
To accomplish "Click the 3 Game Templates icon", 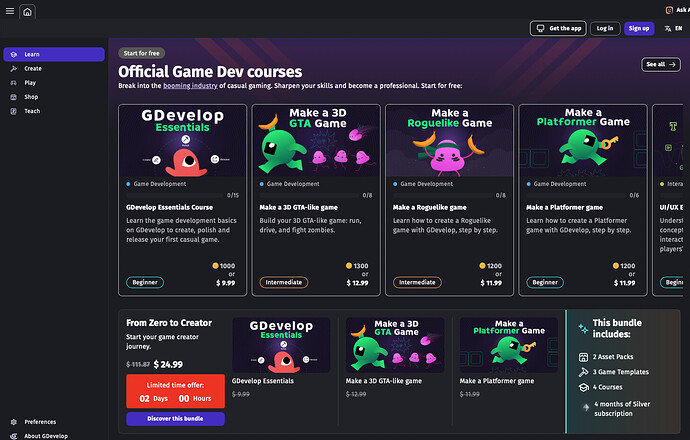I will click(x=584, y=372).
